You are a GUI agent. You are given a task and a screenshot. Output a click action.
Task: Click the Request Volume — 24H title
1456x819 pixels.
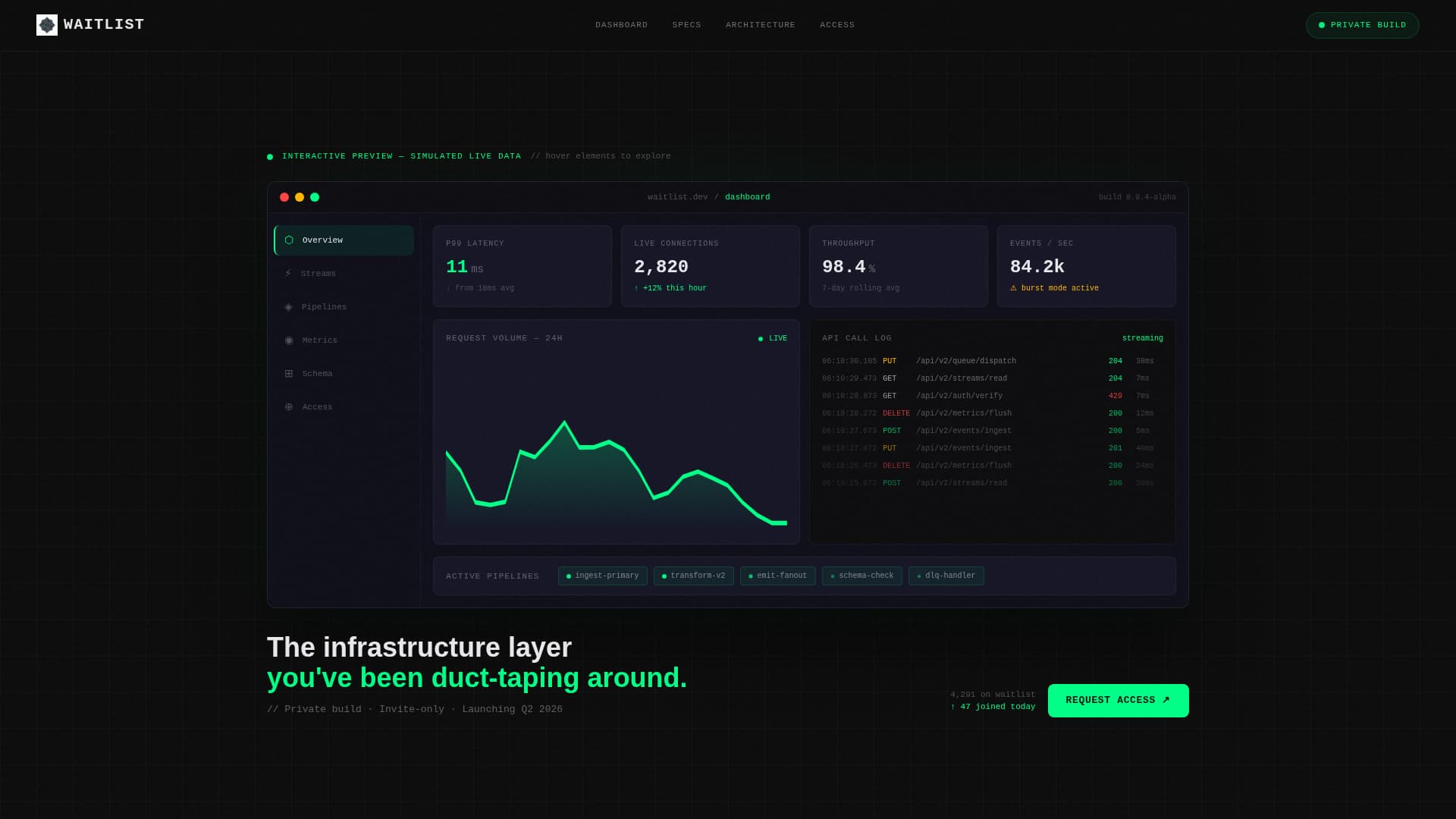click(x=504, y=339)
